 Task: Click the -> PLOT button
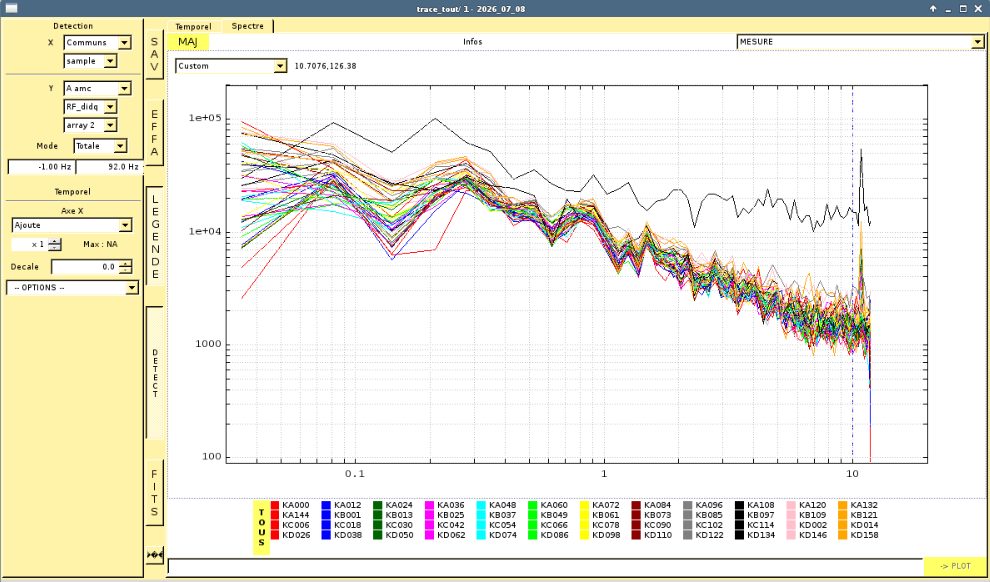(954, 566)
